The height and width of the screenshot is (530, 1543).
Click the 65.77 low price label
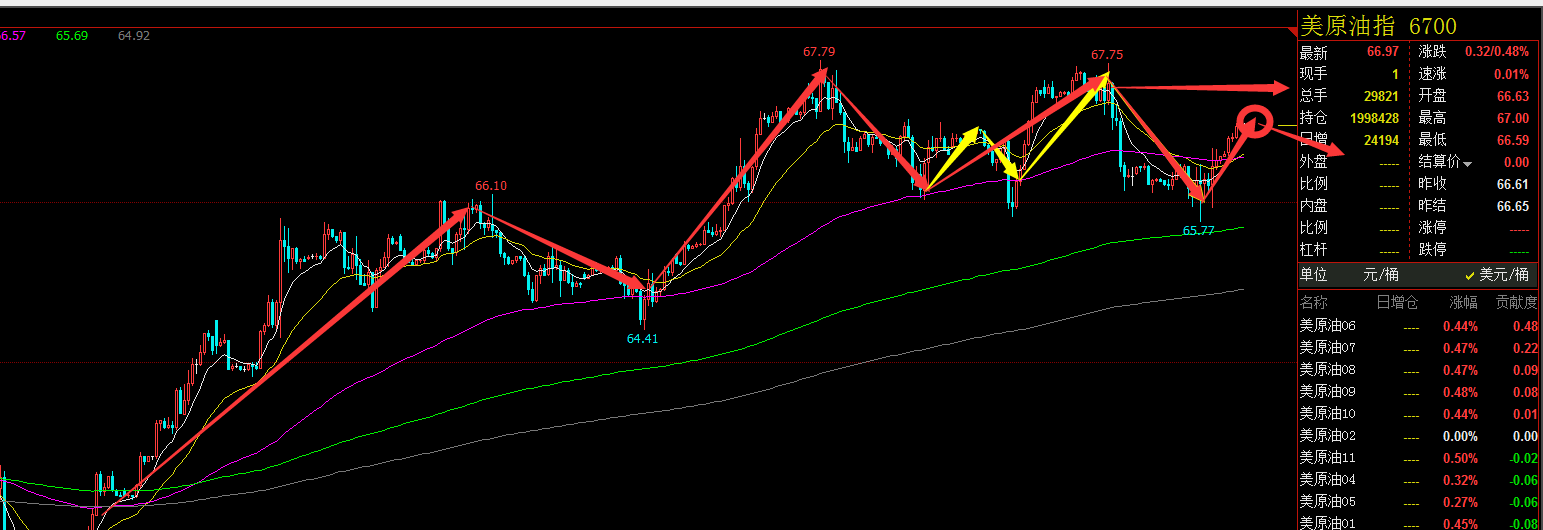click(1199, 230)
